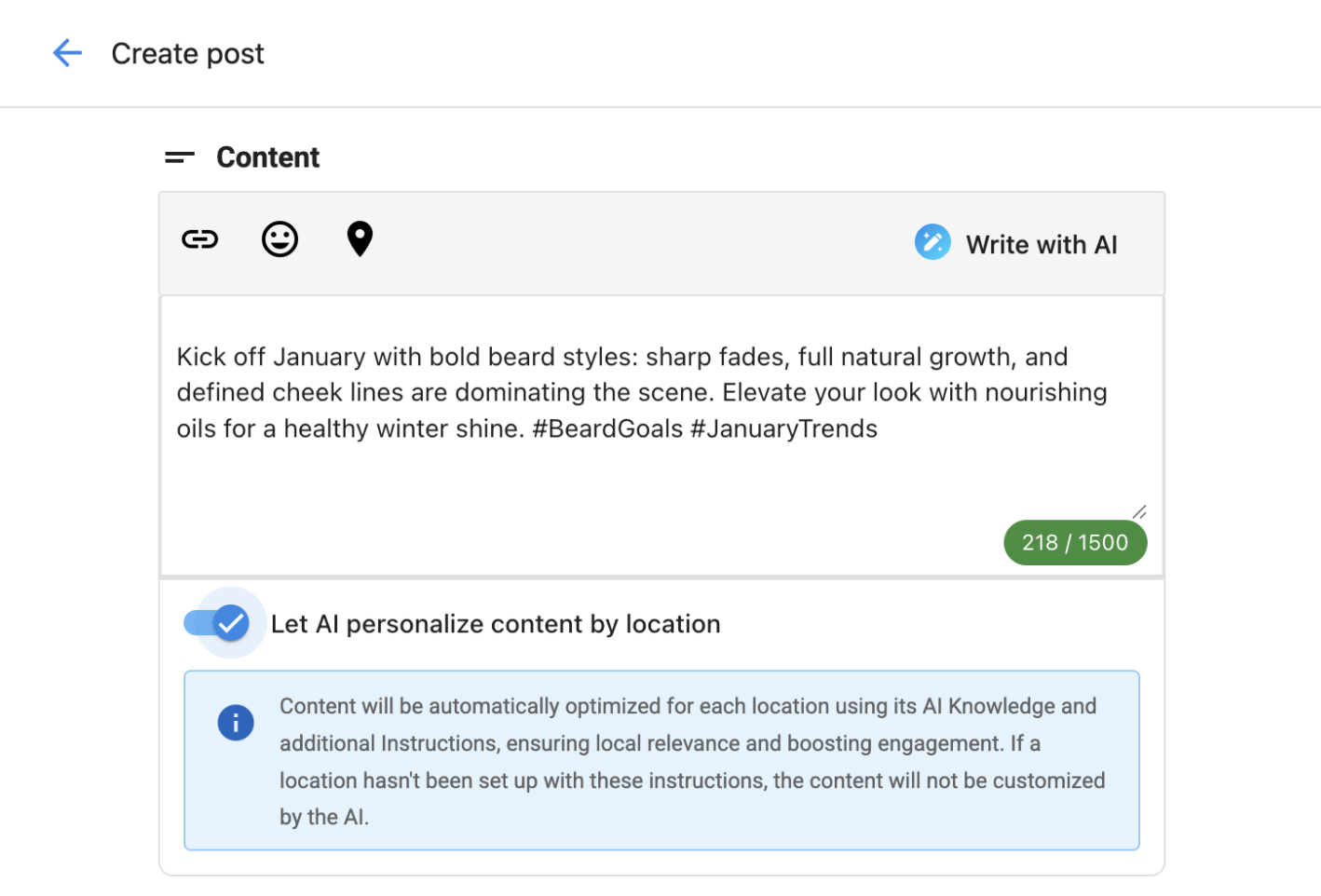Click the words 'Kick off' in post
1321x896 pixels.
(x=221, y=358)
